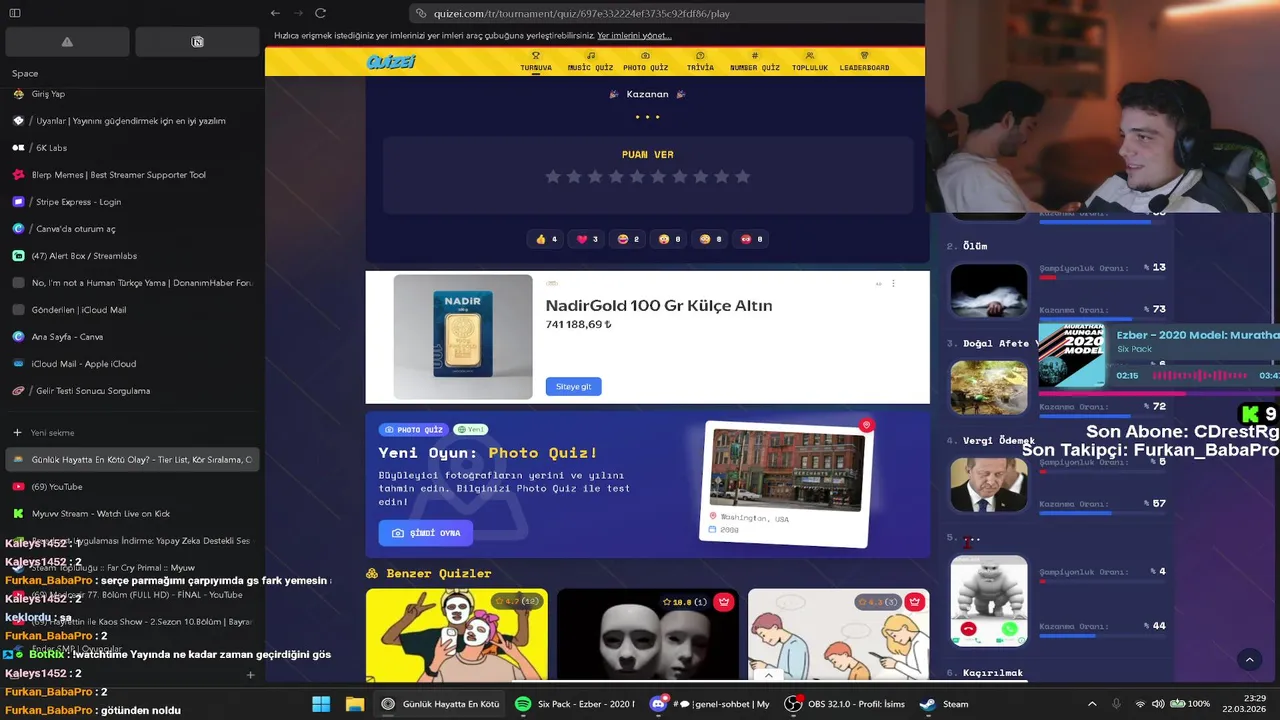Open the Blerp Memes sidebar tab

click(x=132, y=175)
